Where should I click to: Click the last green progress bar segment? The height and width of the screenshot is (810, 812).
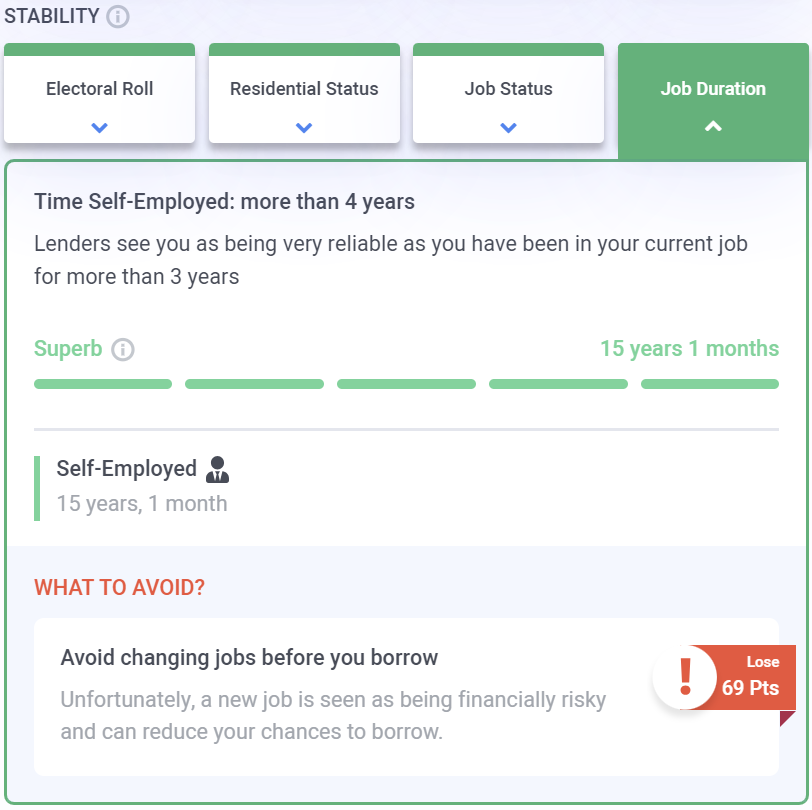coord(710,384)
